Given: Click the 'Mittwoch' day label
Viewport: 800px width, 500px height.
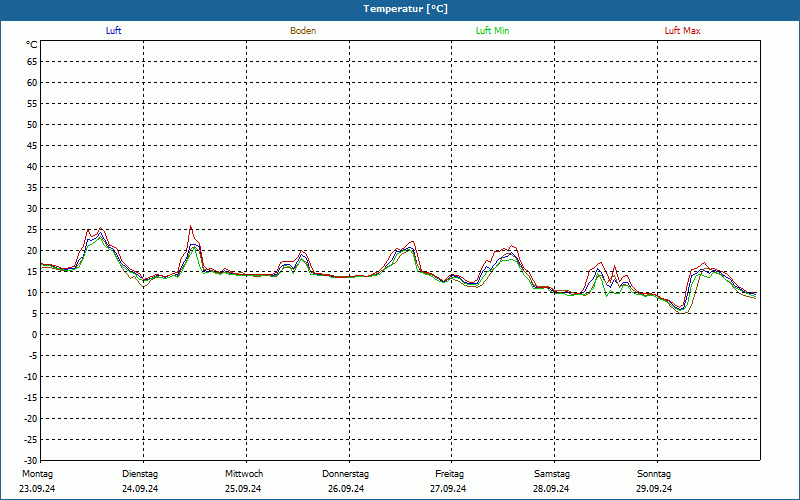Looking at the screenshot, I should point(244,474).
